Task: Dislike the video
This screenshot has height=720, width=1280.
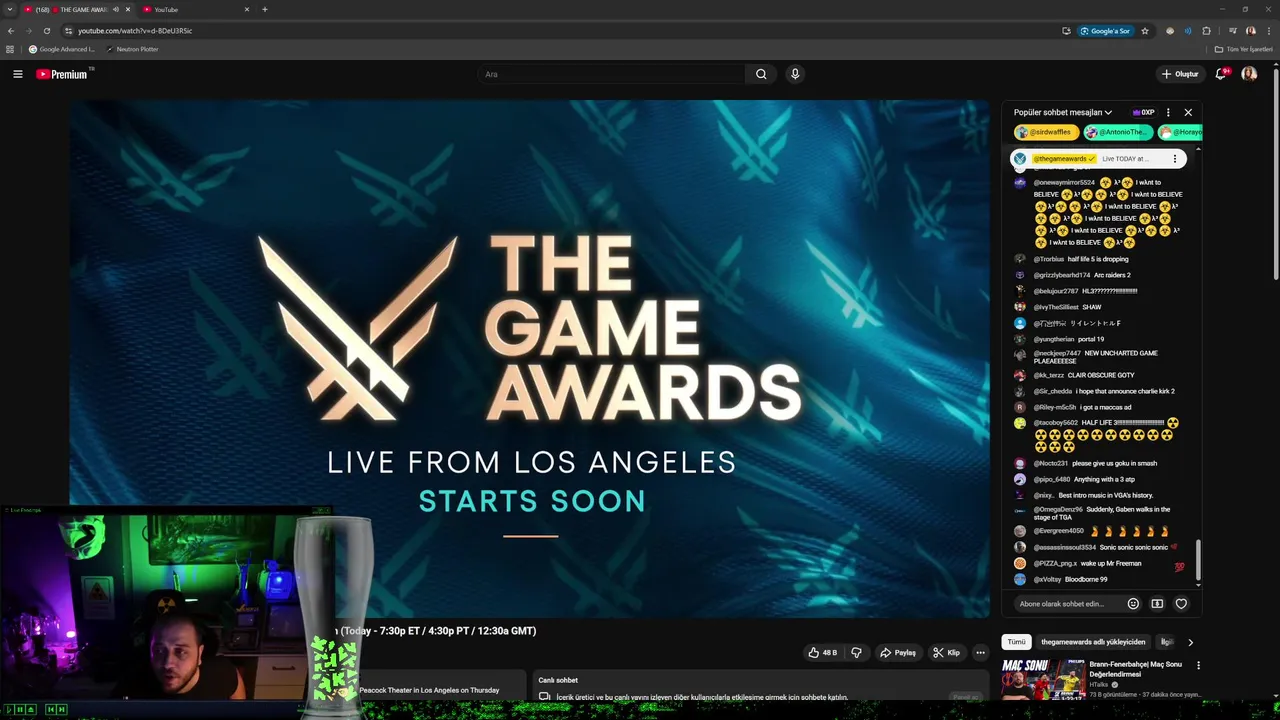Action: pos(856,653)
